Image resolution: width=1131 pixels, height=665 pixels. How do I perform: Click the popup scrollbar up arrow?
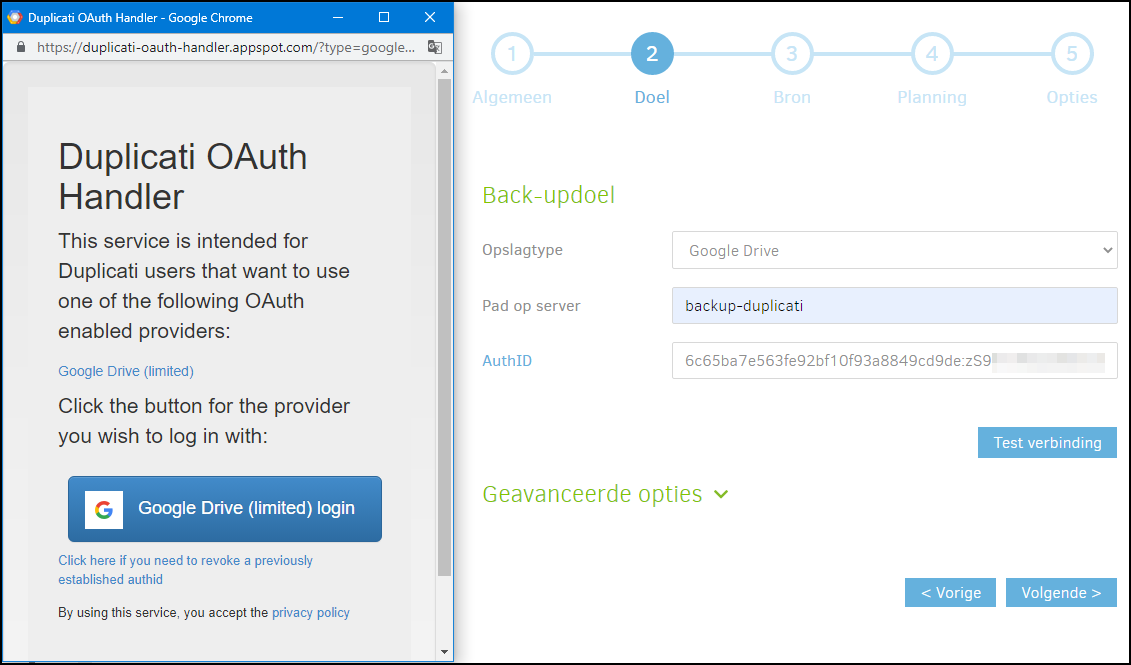pyautogui.click(x=444, y=71)
